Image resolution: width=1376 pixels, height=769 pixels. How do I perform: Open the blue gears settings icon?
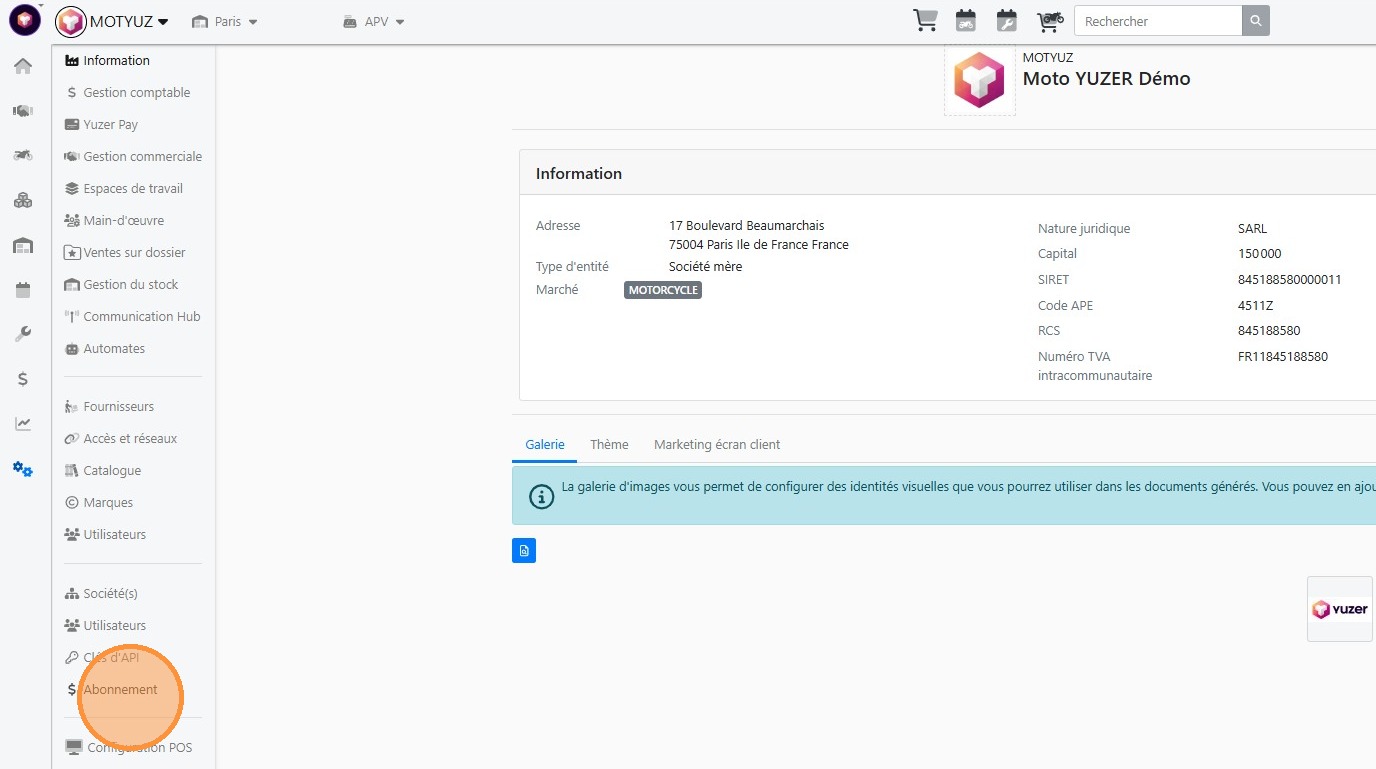coord(23,469)
